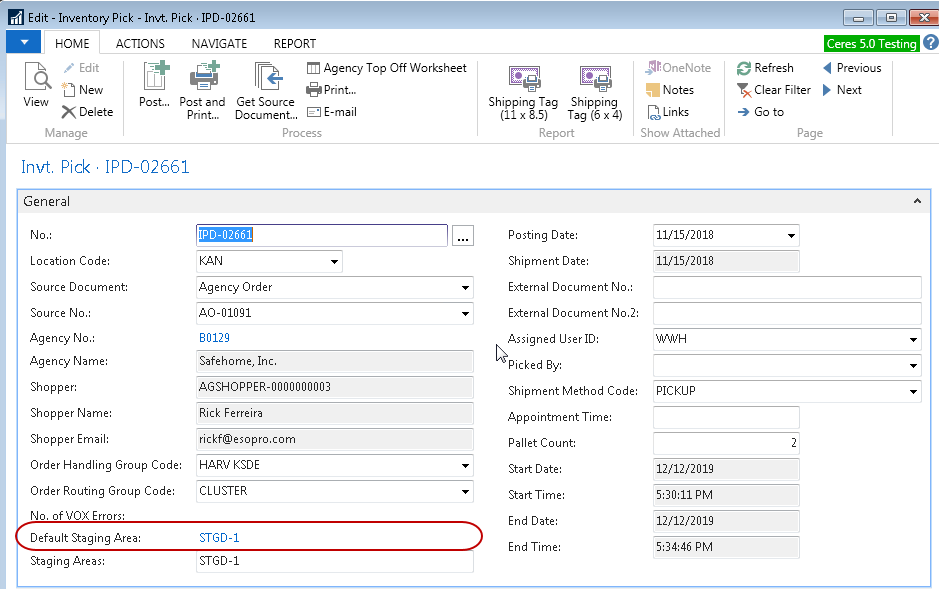The width and height of the screenshot is (939, 589).
Task: Switch to the ACTIONS ribbon tab
Action: tap(140, 44)
